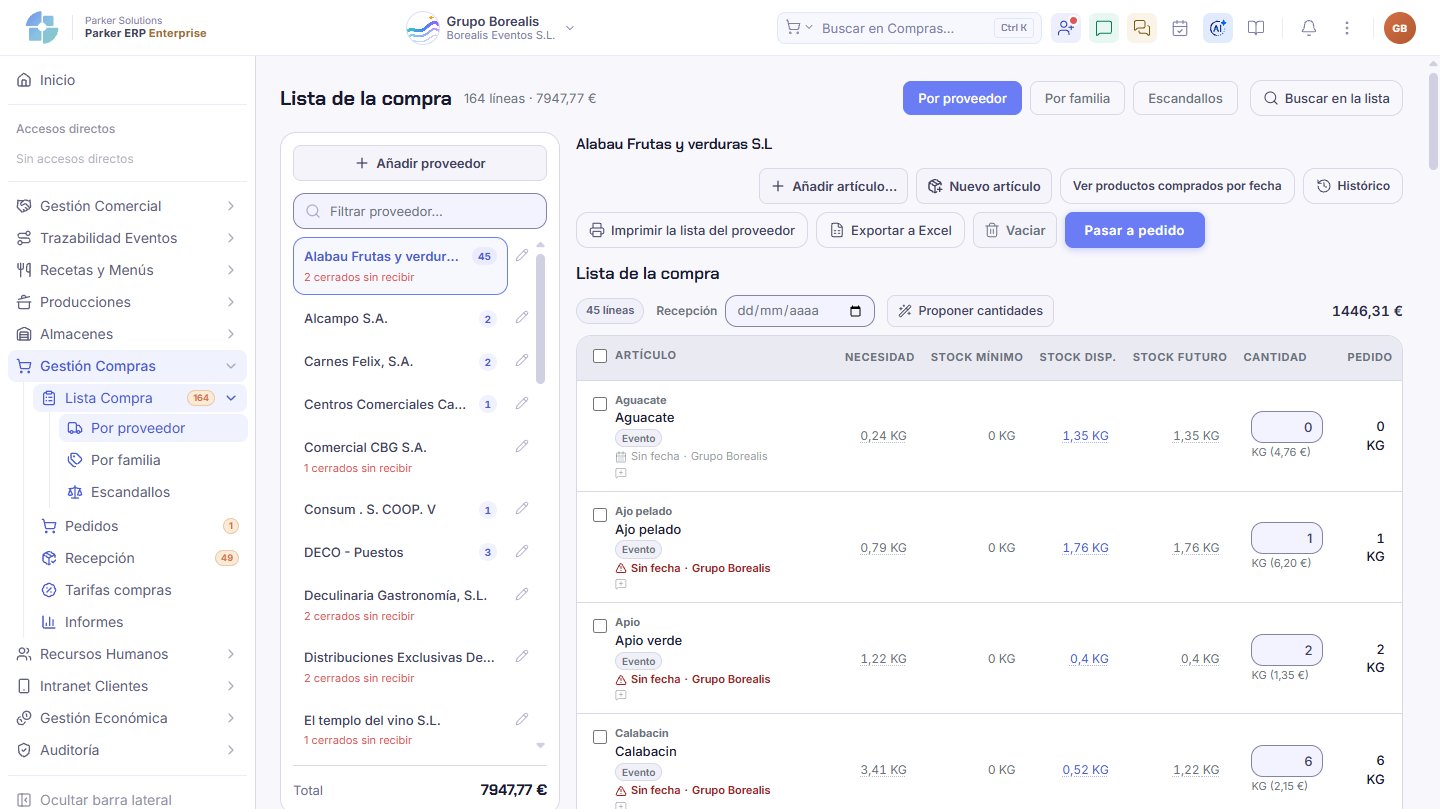The width and height of the screenshot is (1440, 809).
Task: Open the green single chat bubble icon
Action: tap(1104, 28)
